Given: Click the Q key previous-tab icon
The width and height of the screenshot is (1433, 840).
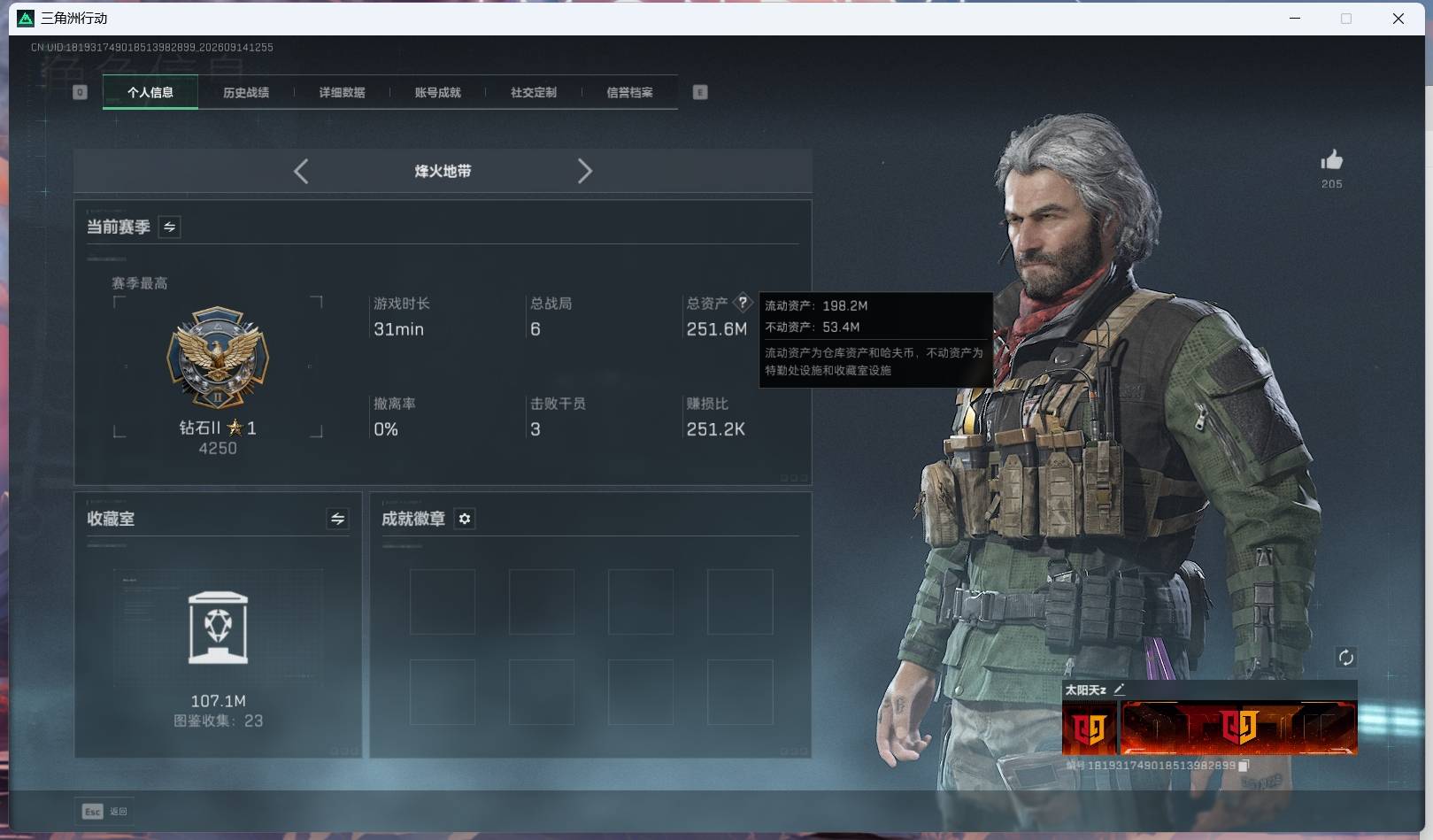Looking at the screenshot, I should pos(80,92).
